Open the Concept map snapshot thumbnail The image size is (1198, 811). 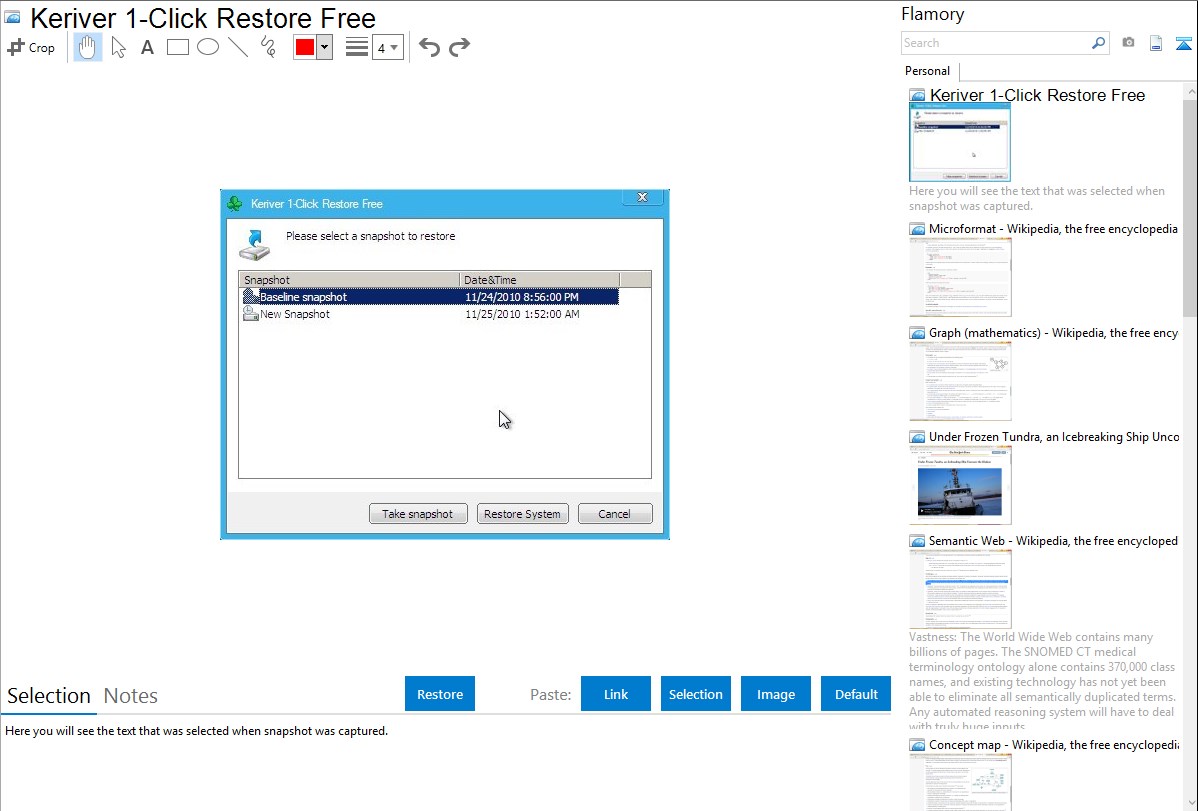click(x=960, y=782)
